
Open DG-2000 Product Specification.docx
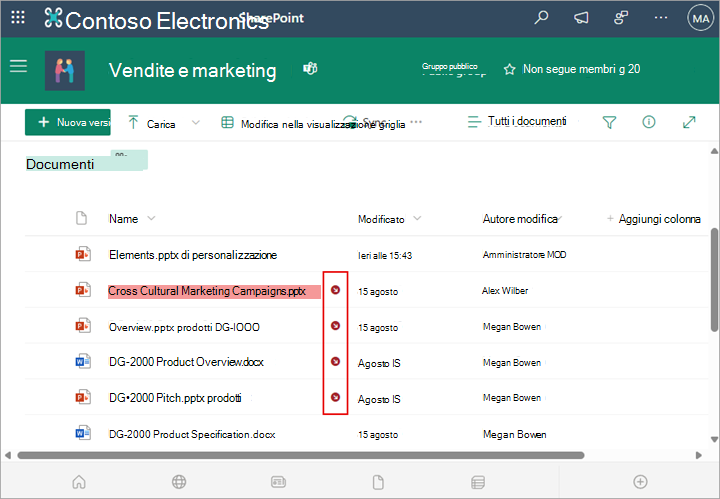[x=192, y=434]
